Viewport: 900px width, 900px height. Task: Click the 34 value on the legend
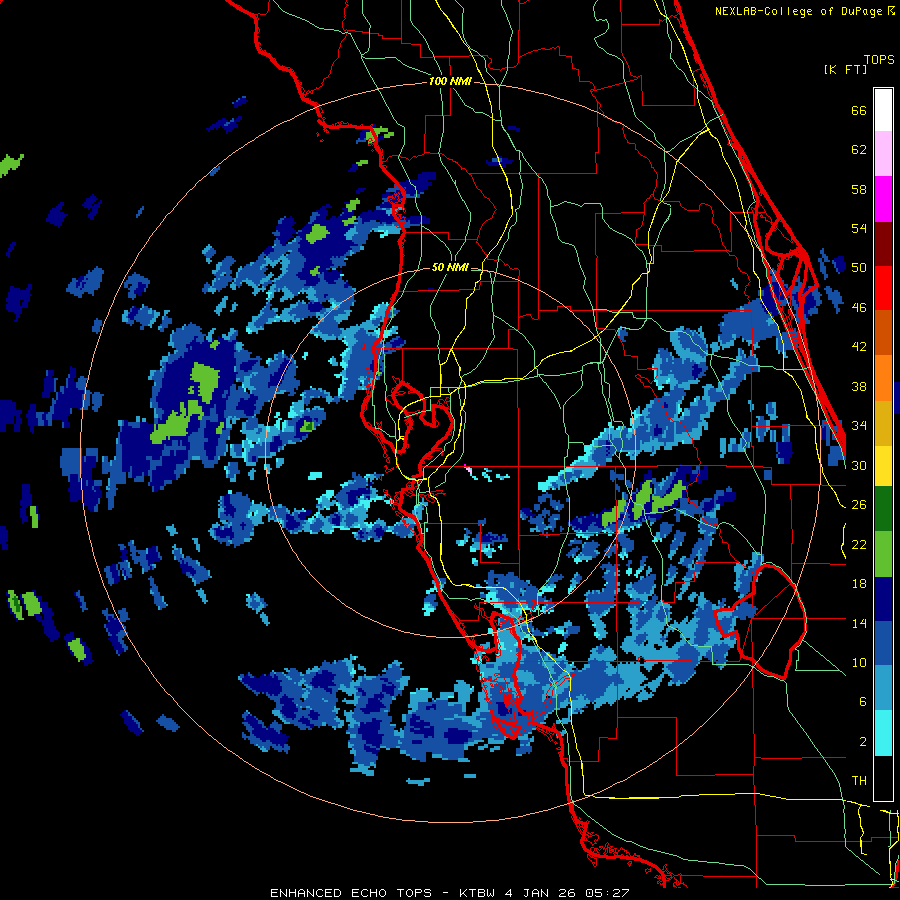tap(859, 426)
